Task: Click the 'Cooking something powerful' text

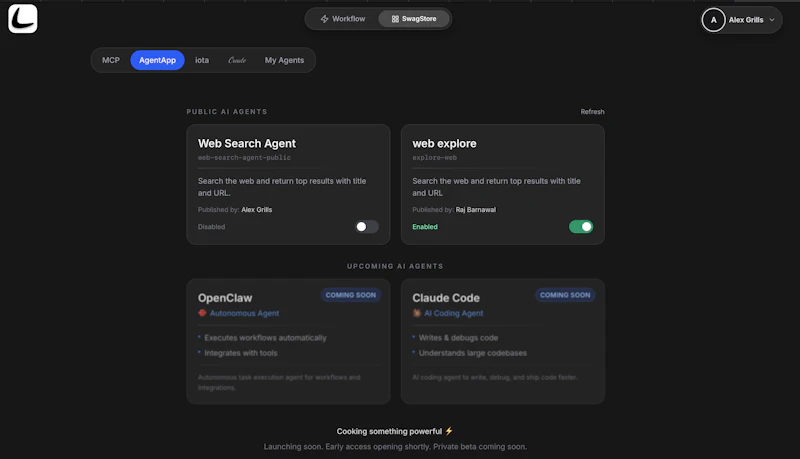Action: click(x=389, y=431)
